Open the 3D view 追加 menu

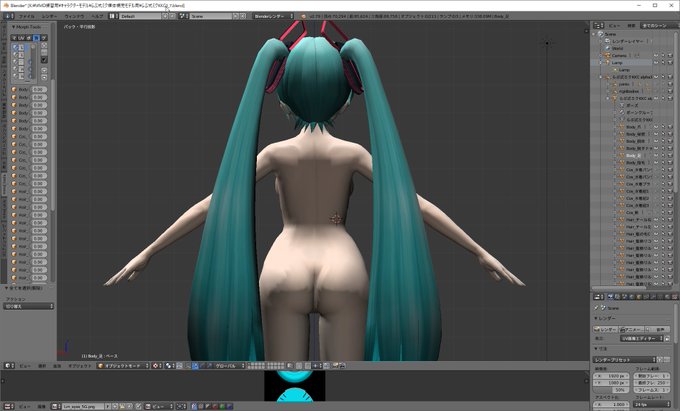pyautogui.click(x=57, y=366)
